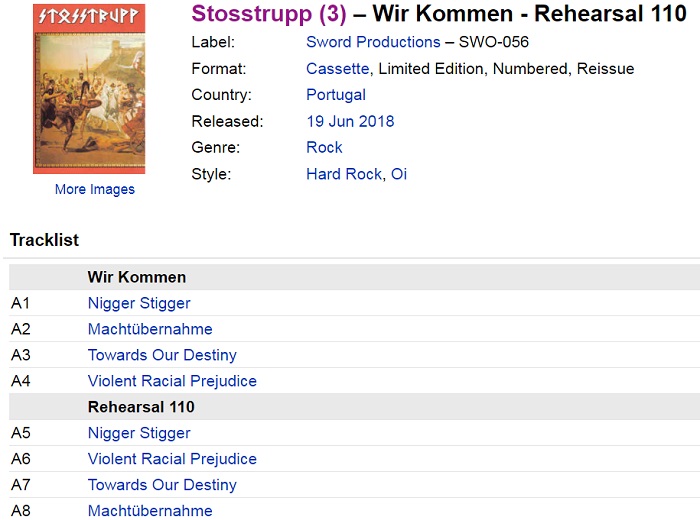Click the Wir Kommen tracklist section heading
Screen dimensions: 700x520
click(x=137, y=277)
